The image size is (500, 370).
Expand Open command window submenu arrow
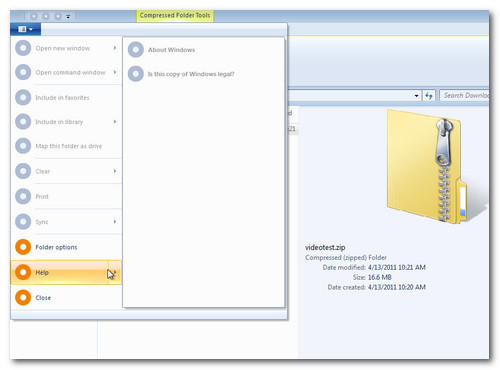(115, 72)
